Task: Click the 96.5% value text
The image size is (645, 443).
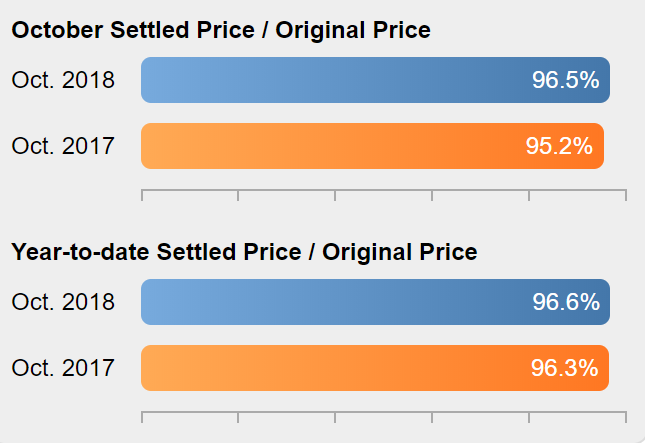Action: pos(566,80)
